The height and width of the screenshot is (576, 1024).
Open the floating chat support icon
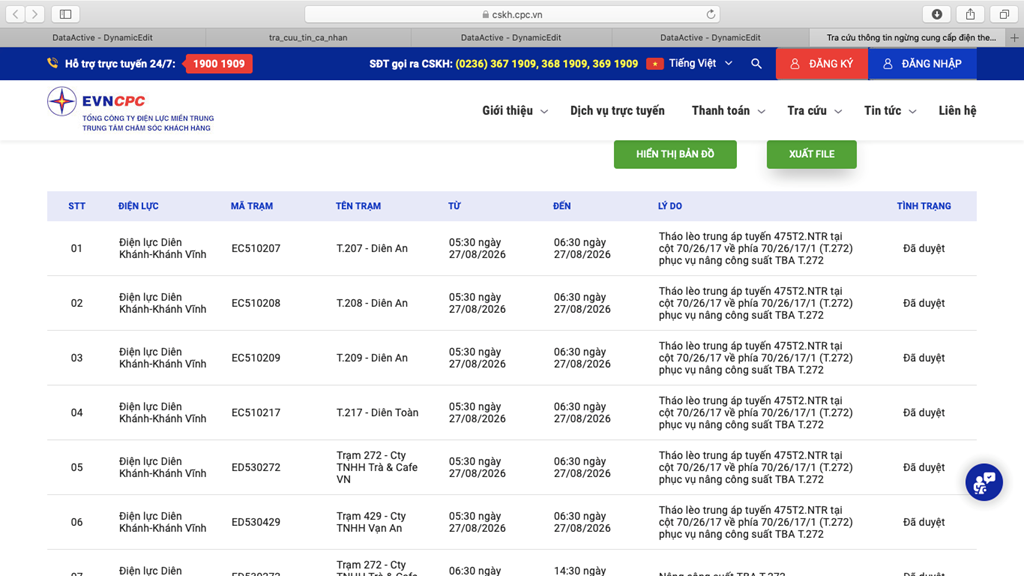point(984,483)
